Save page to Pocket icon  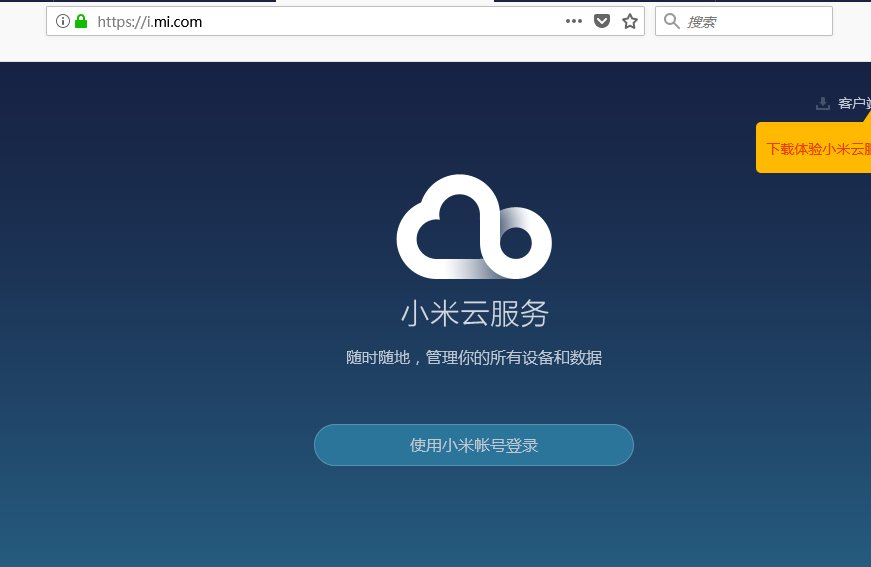[602, 22]
